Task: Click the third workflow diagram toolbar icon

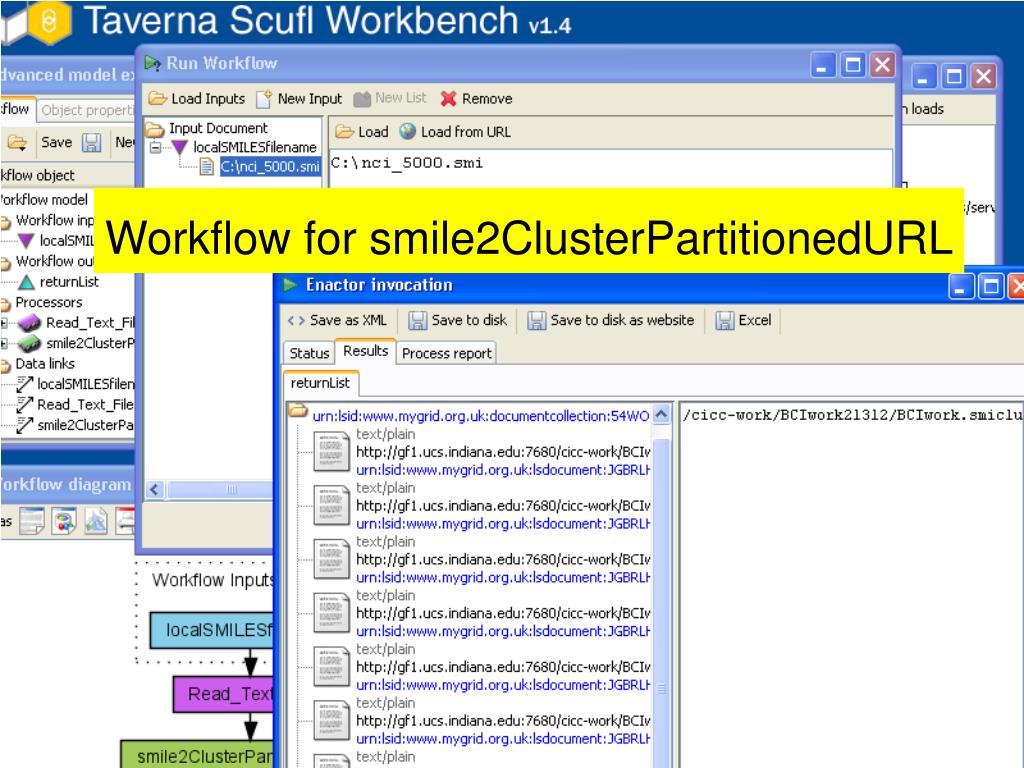Action: (96, 521)
